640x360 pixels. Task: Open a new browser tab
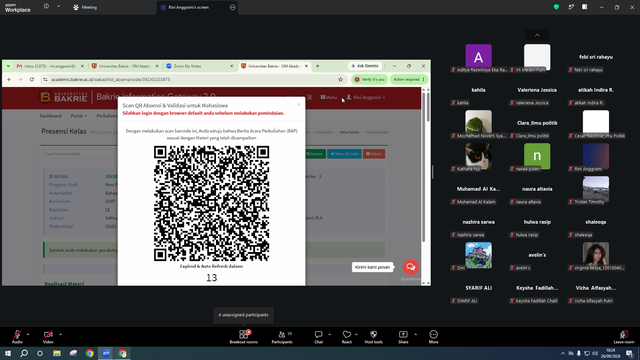(318, 66)
